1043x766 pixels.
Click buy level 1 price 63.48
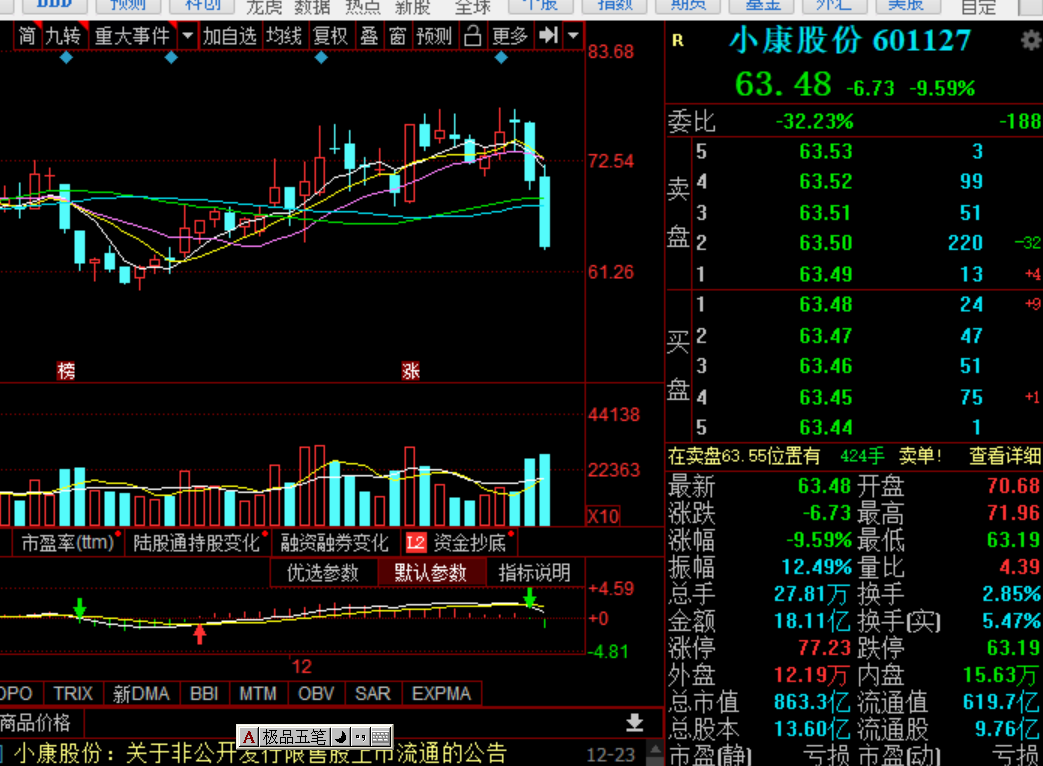[x=825, y=305]
